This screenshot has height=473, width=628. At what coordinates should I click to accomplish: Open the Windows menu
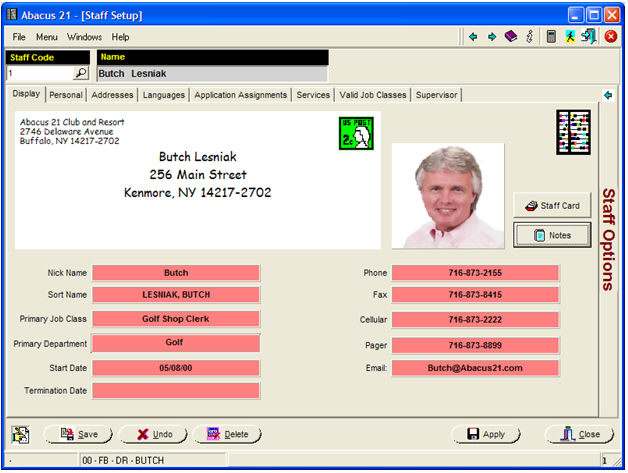pyautogui.click(x=85, y=37)
